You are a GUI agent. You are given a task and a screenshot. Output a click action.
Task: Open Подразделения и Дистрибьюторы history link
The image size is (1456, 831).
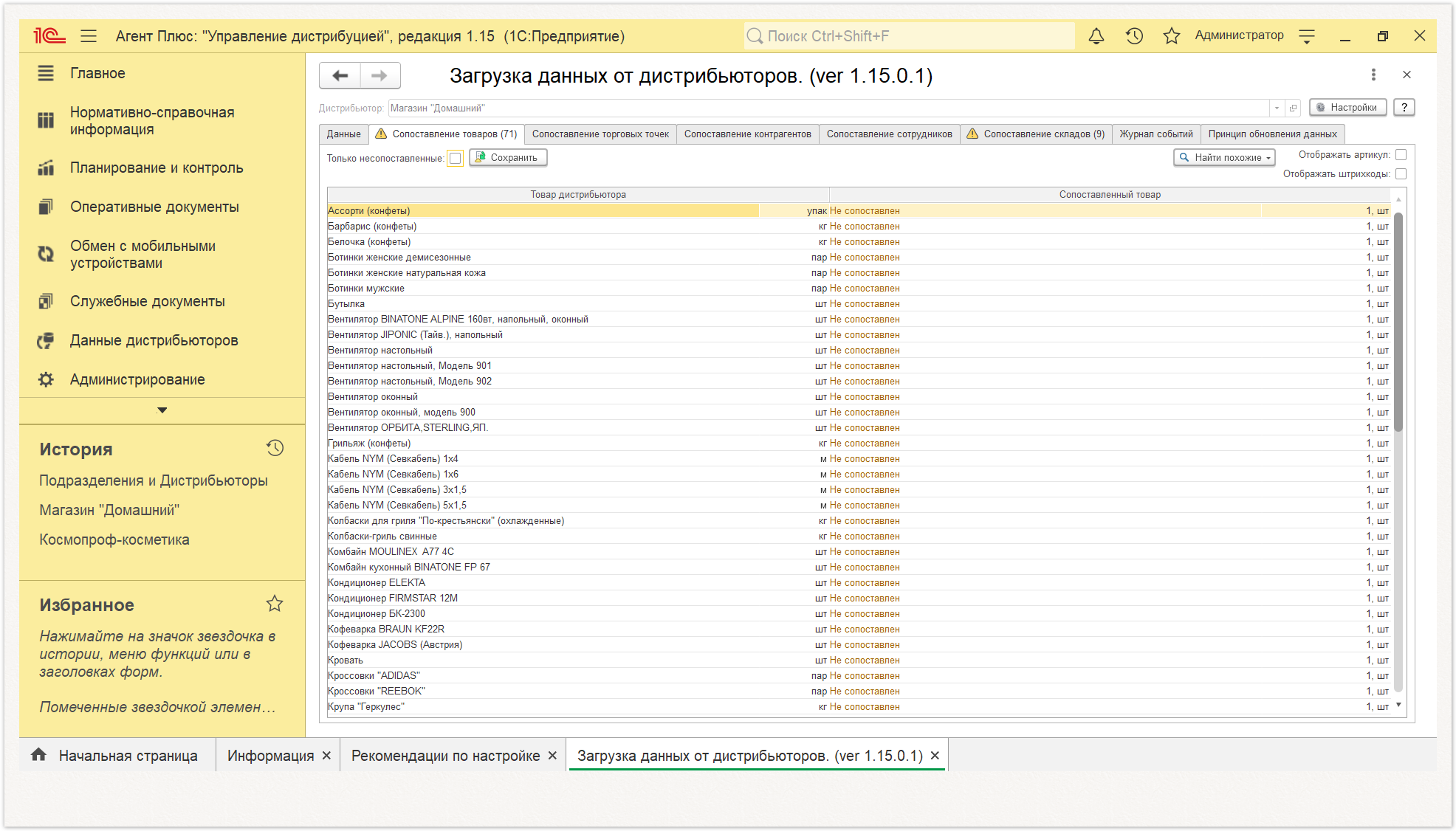154,480
